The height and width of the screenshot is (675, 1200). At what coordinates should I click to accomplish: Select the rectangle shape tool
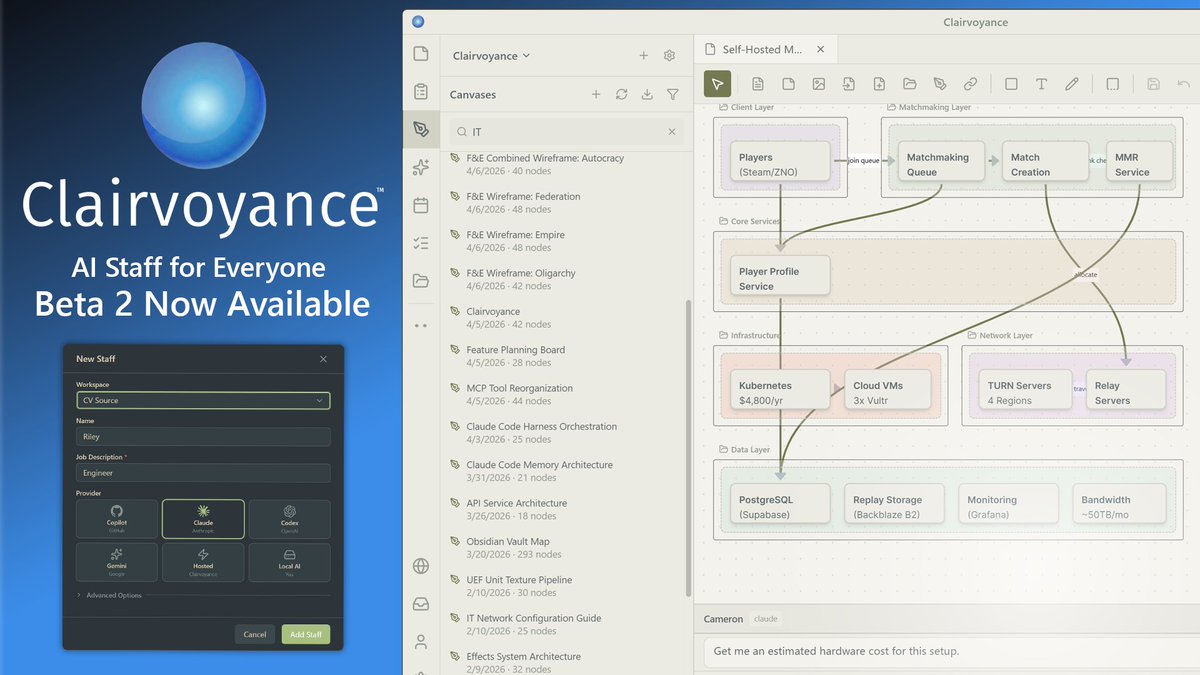pos(1011,84)
